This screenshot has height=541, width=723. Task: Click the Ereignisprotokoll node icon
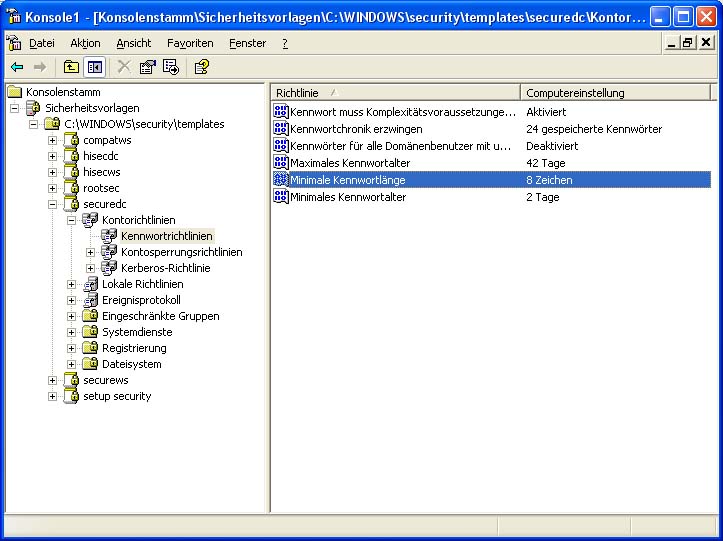pyautogui.click(x=90, y=300)
